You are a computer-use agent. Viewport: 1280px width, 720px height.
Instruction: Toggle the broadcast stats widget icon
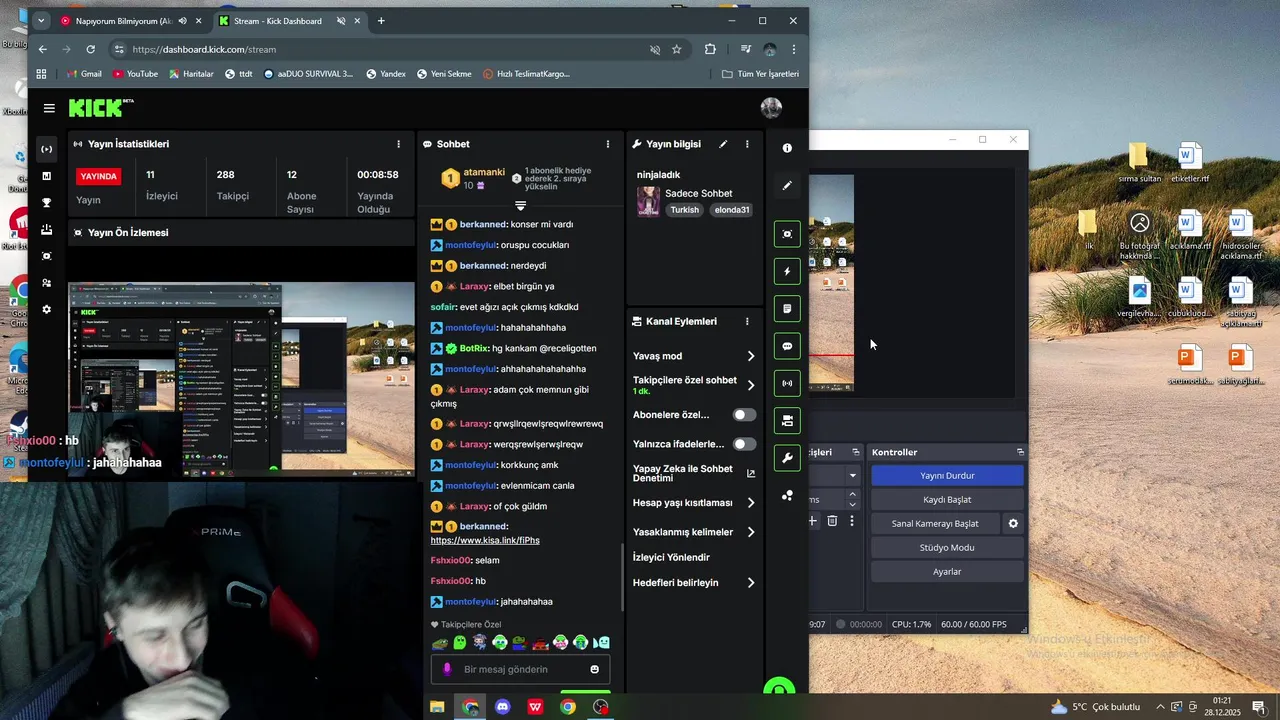[x=787, y=383]
